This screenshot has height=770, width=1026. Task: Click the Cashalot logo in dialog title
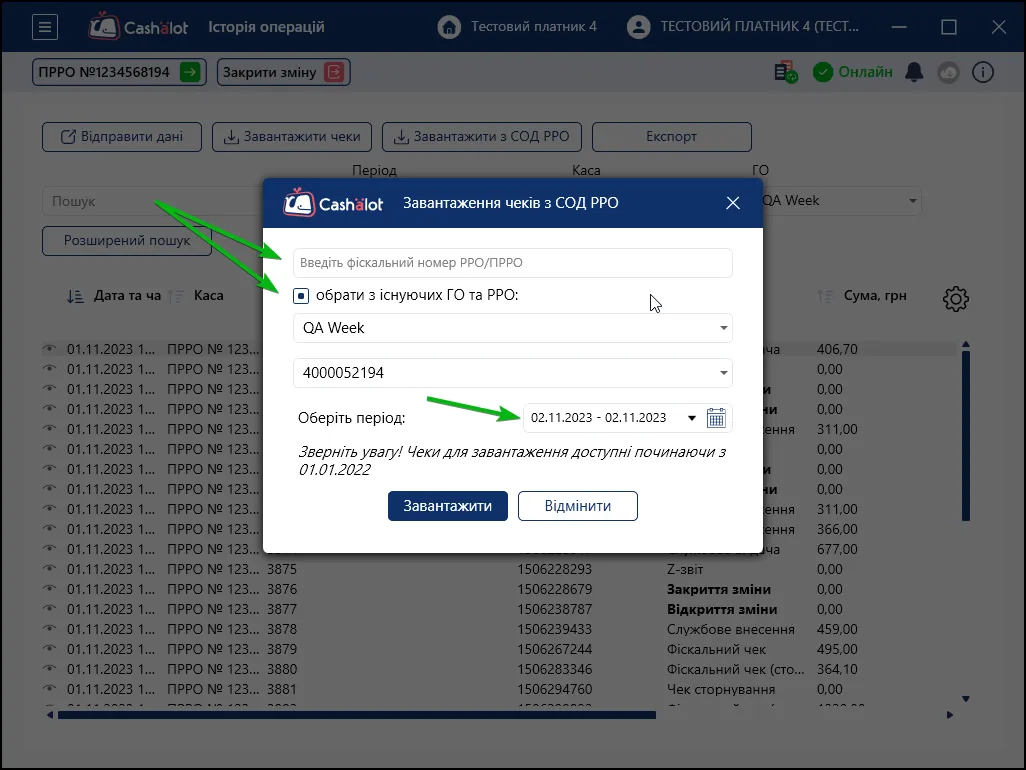(x=333, y=203)
